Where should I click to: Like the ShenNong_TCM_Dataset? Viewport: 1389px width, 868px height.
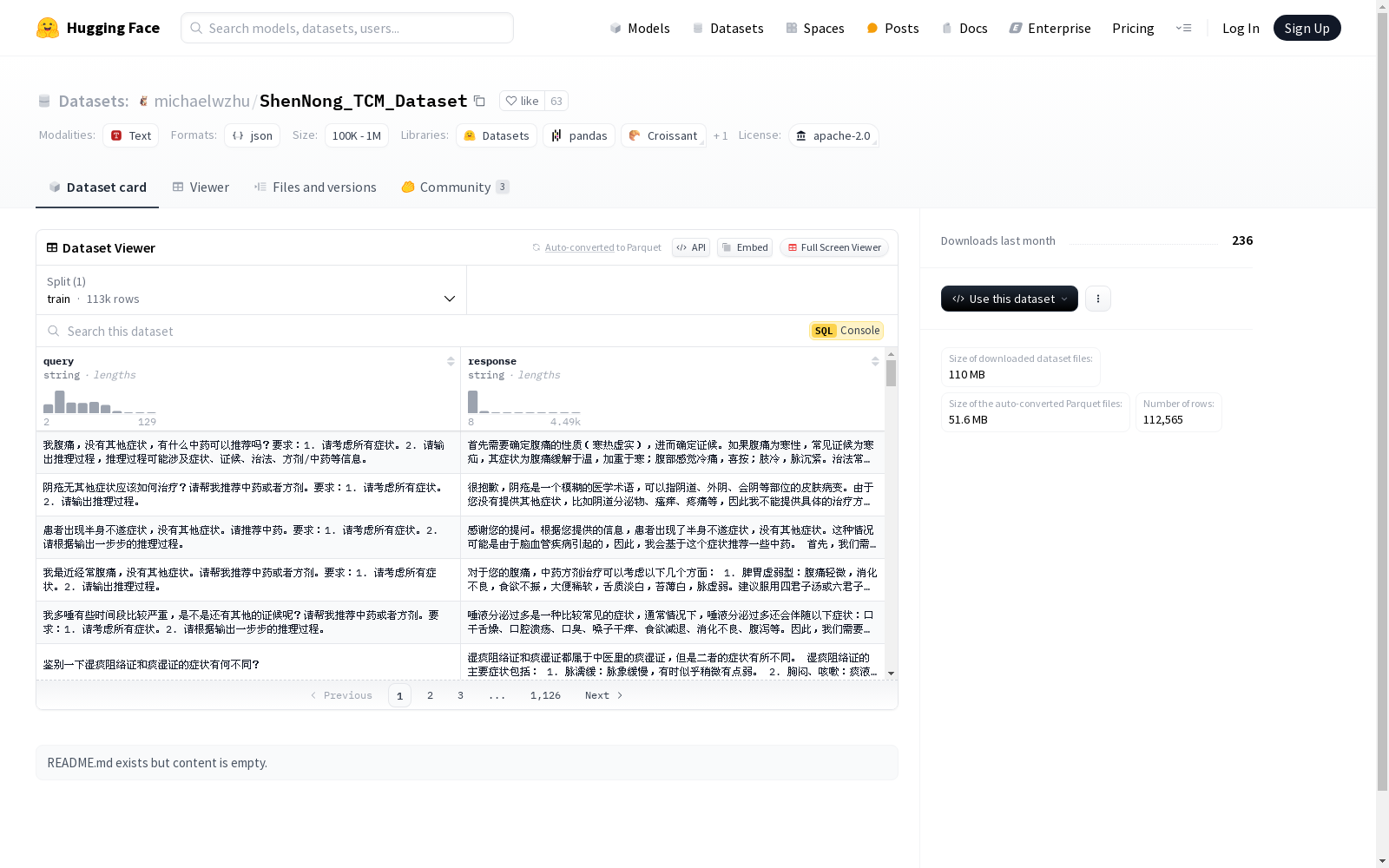tap(522, 101)
